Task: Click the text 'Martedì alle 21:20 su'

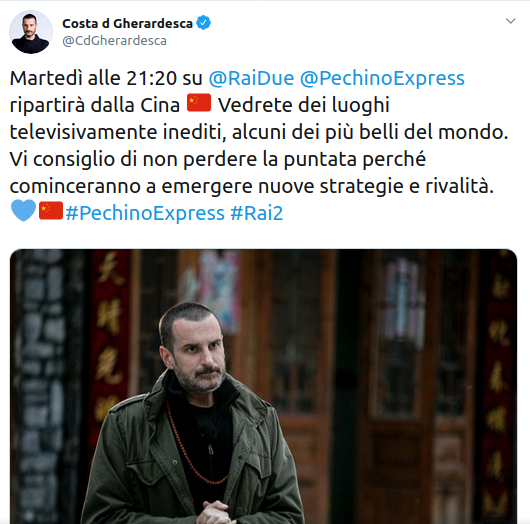Action: (106, 78)
